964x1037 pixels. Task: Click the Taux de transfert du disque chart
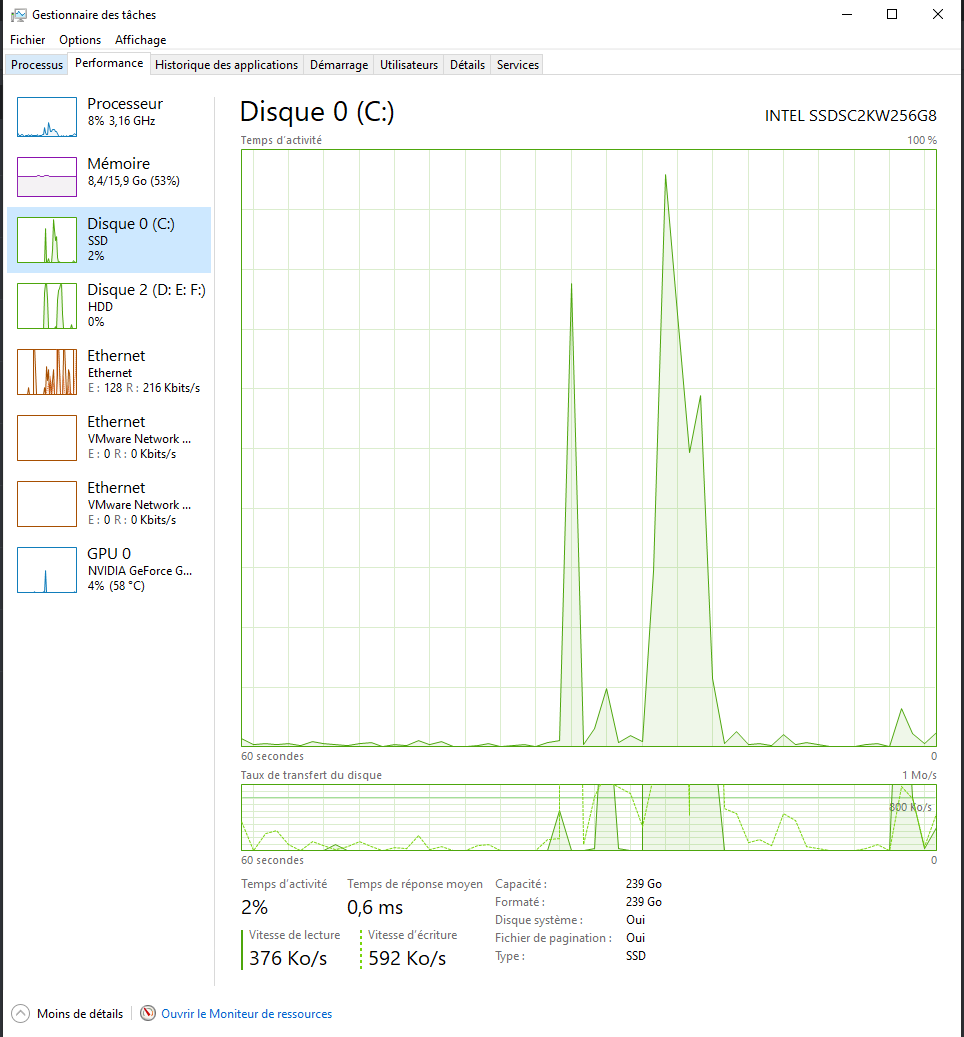click(x=588, y=817)
